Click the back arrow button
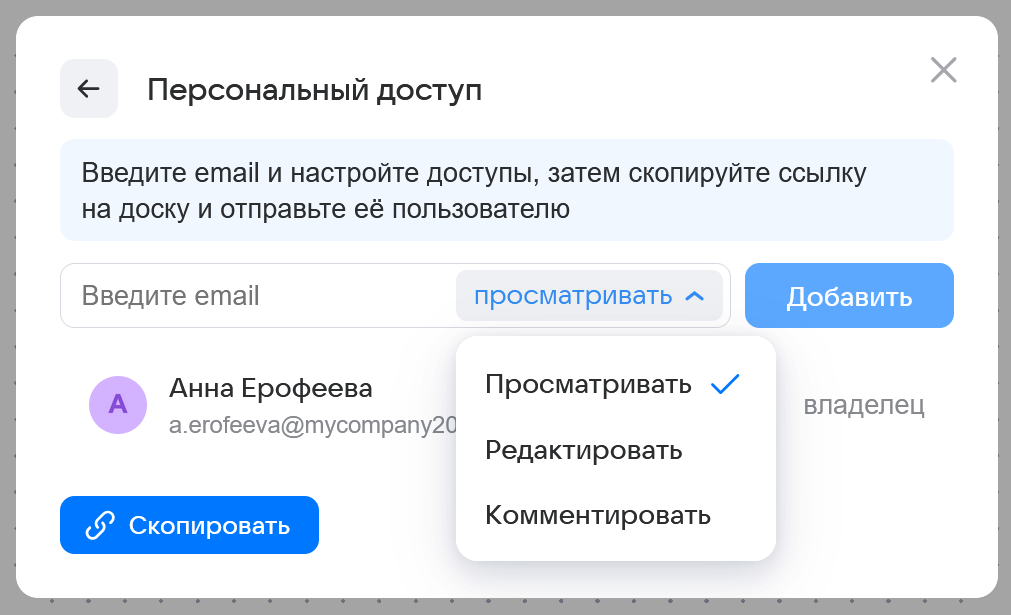1011x615 pixels. [x=89, y=89]
